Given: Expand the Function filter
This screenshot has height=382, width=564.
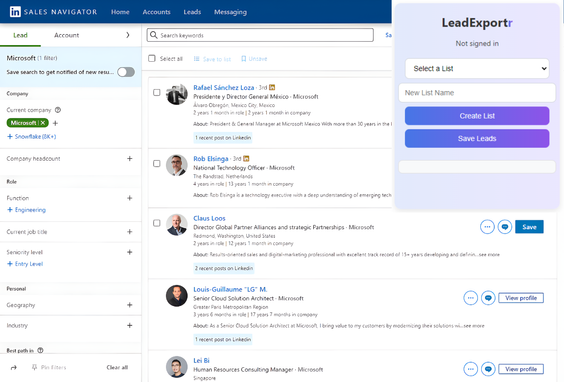Looking at the screenshot, I should pyautogui.click(x=129, y=198).
